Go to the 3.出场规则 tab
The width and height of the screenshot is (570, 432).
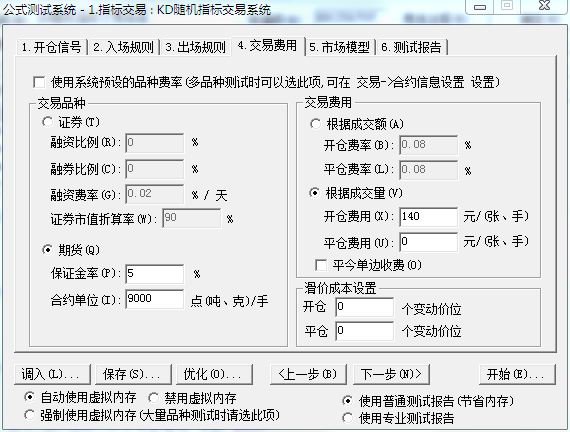pyautogui.click(x=196, y=47)
